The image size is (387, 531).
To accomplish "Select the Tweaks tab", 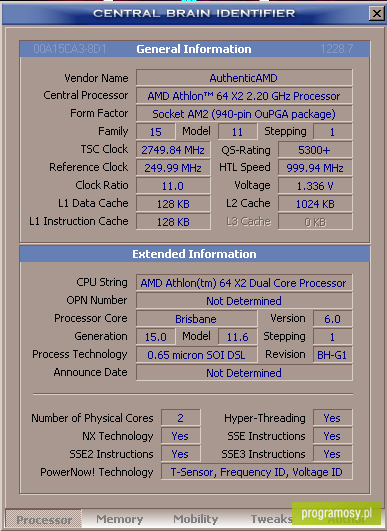I will coord(271,519).
